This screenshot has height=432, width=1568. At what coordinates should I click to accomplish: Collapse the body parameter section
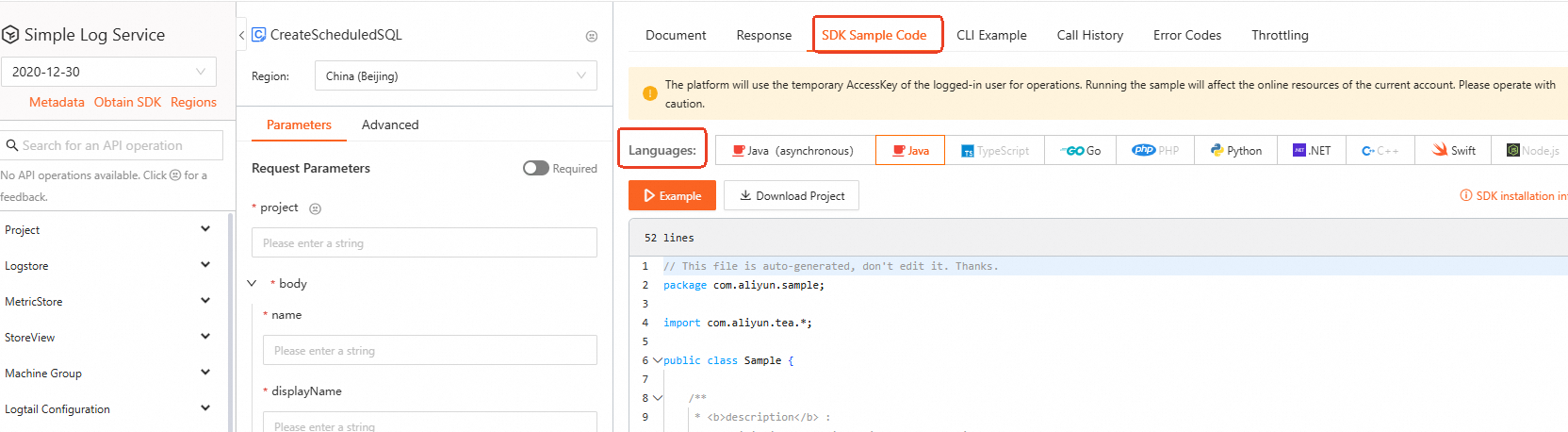click(252, 283)
